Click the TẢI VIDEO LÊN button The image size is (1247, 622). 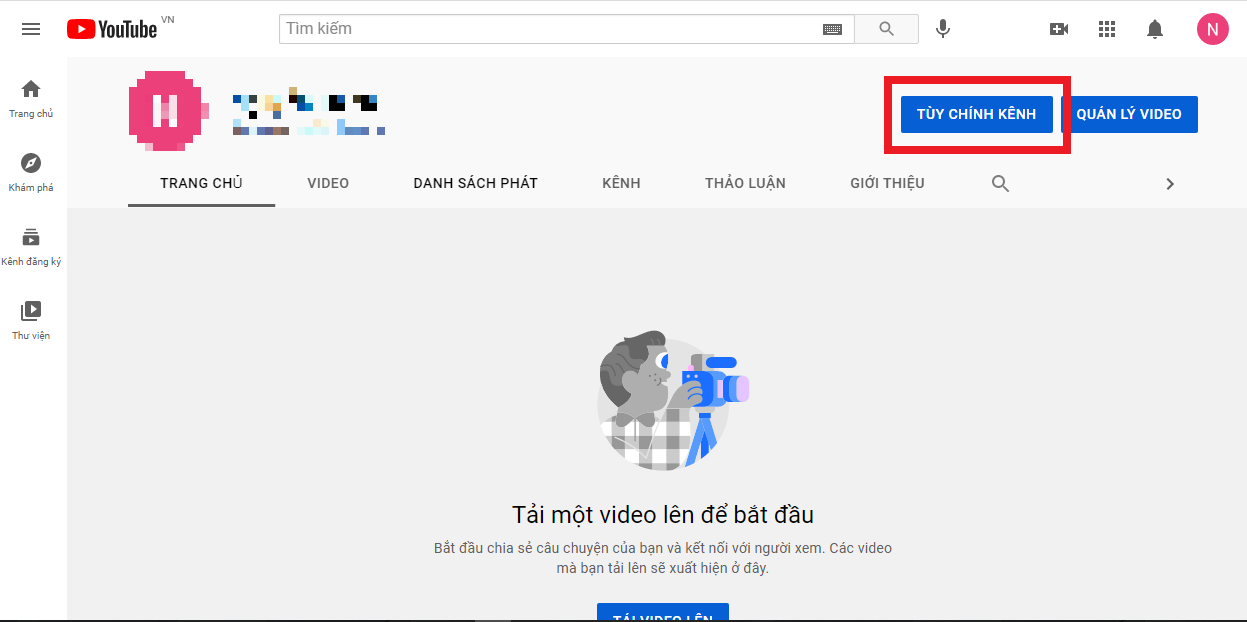click(x=663, y=615)
